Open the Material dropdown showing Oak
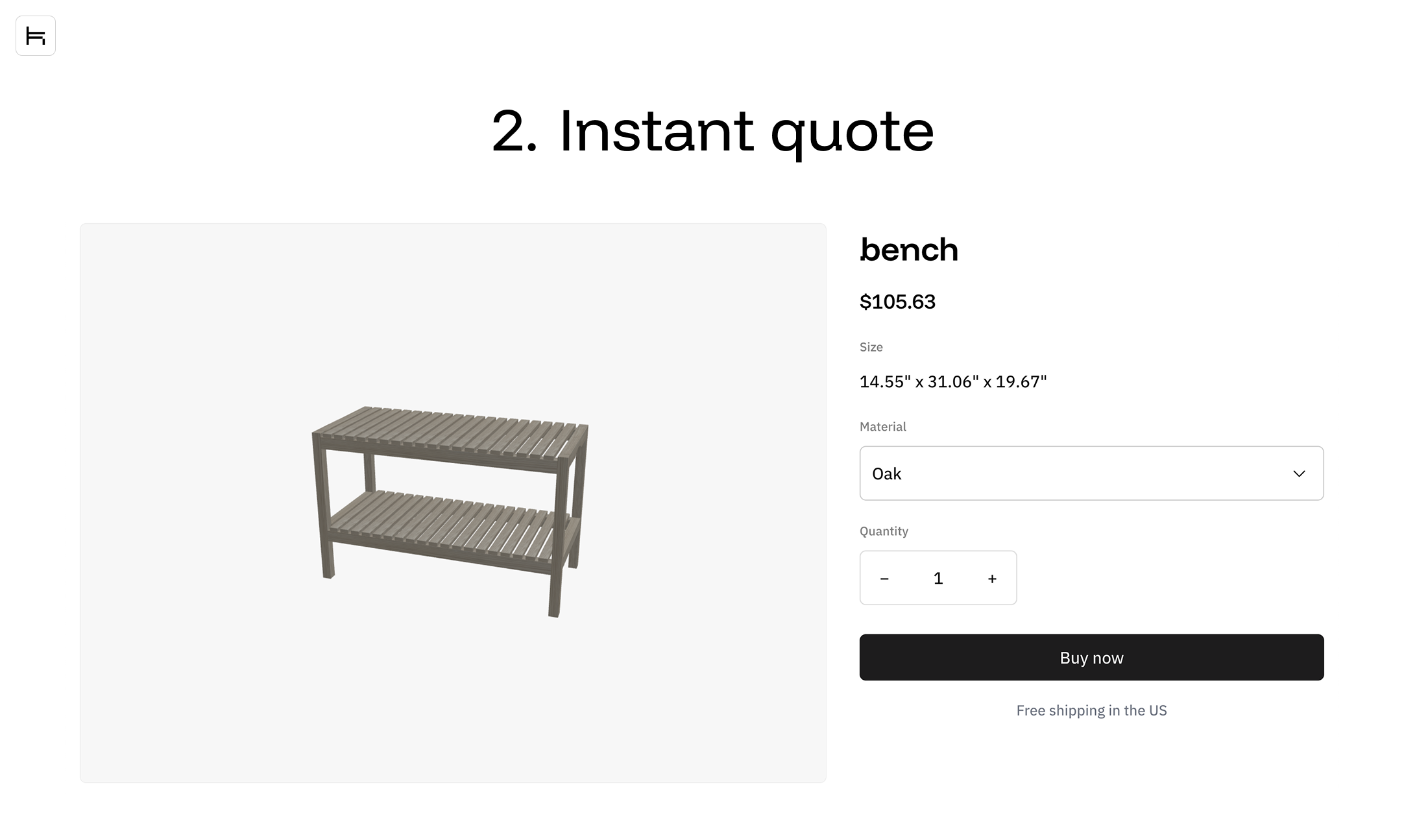This screenshot has width=1404, height=840. point(1091,474)
